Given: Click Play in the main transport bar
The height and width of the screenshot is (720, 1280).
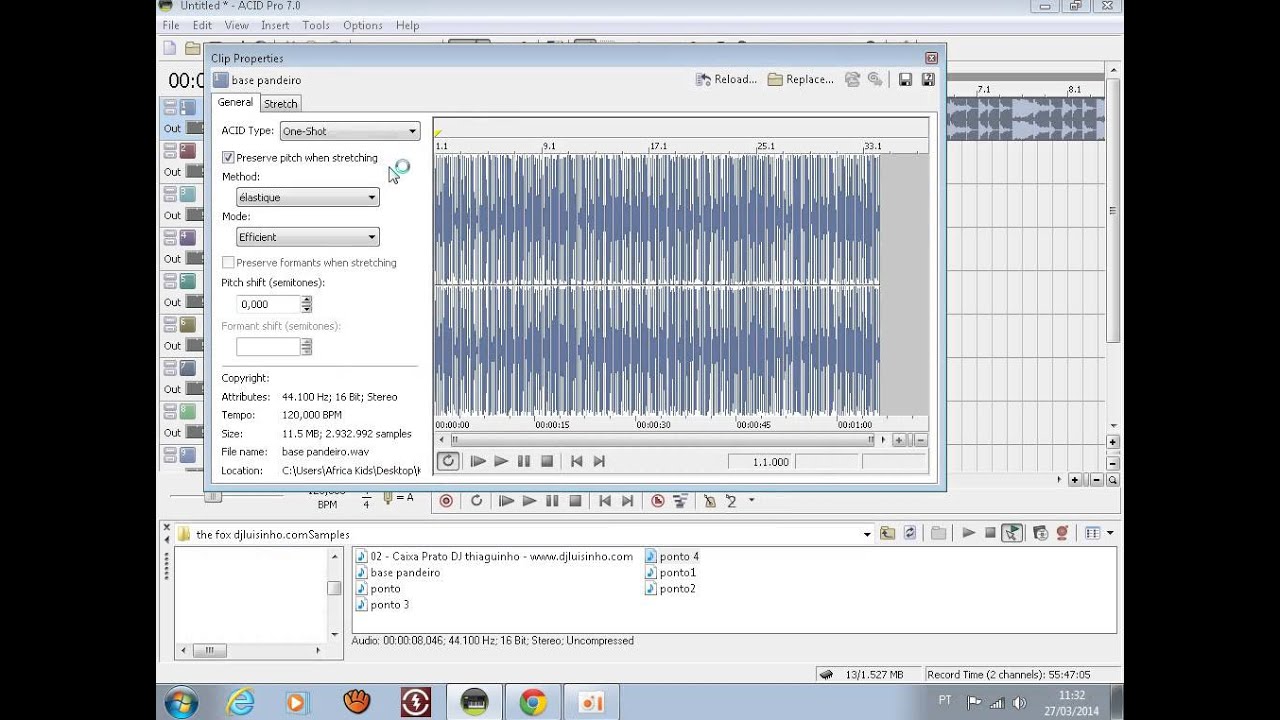Looking at the screenshot, I should 529,501.
